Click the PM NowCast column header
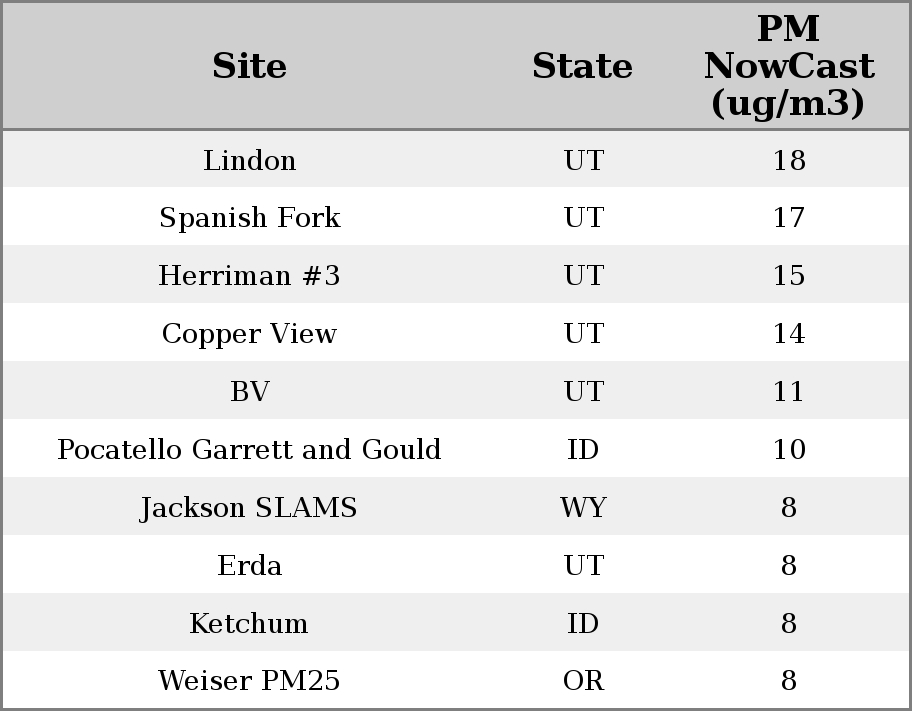 click(x=788, y=66)
